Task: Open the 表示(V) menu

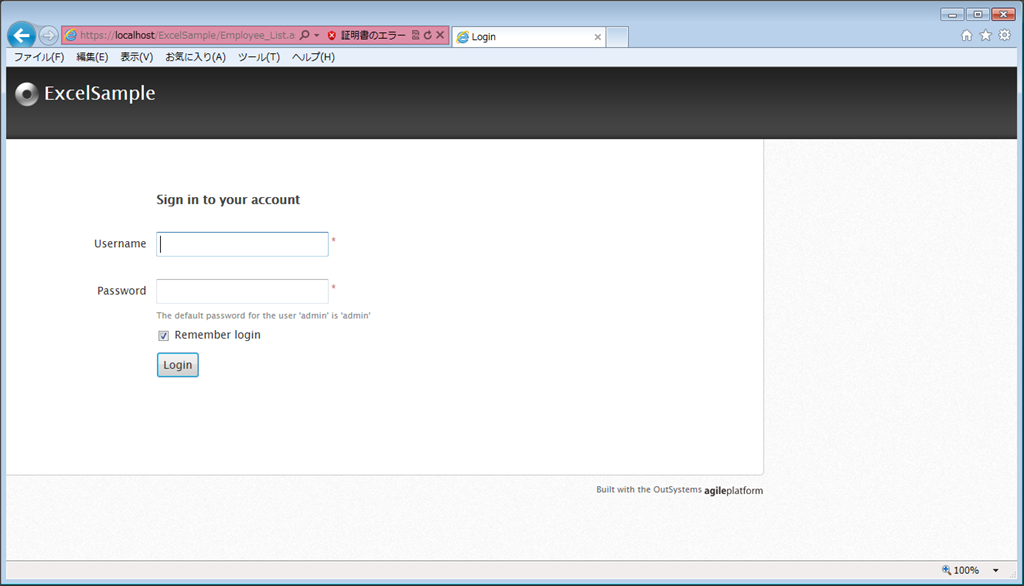Action: click(136, 57)
